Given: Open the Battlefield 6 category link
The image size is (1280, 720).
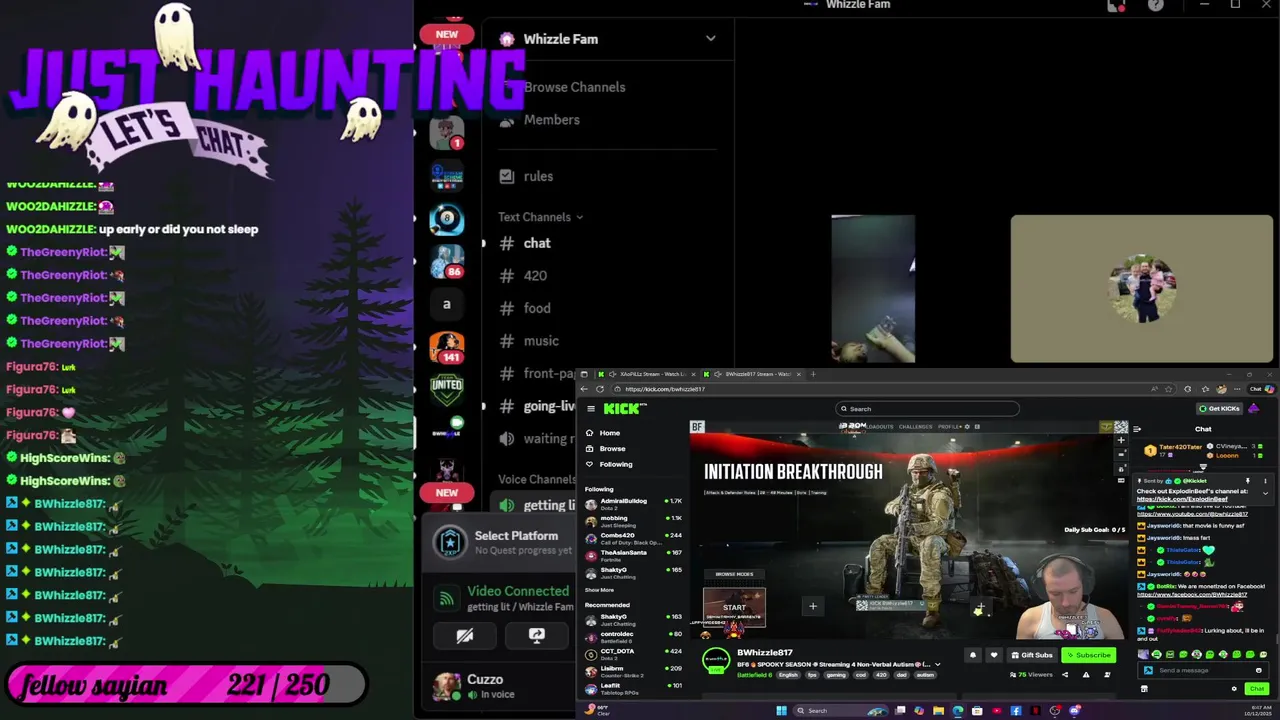Looking at the screenshot, I should [x=755, y=675].
